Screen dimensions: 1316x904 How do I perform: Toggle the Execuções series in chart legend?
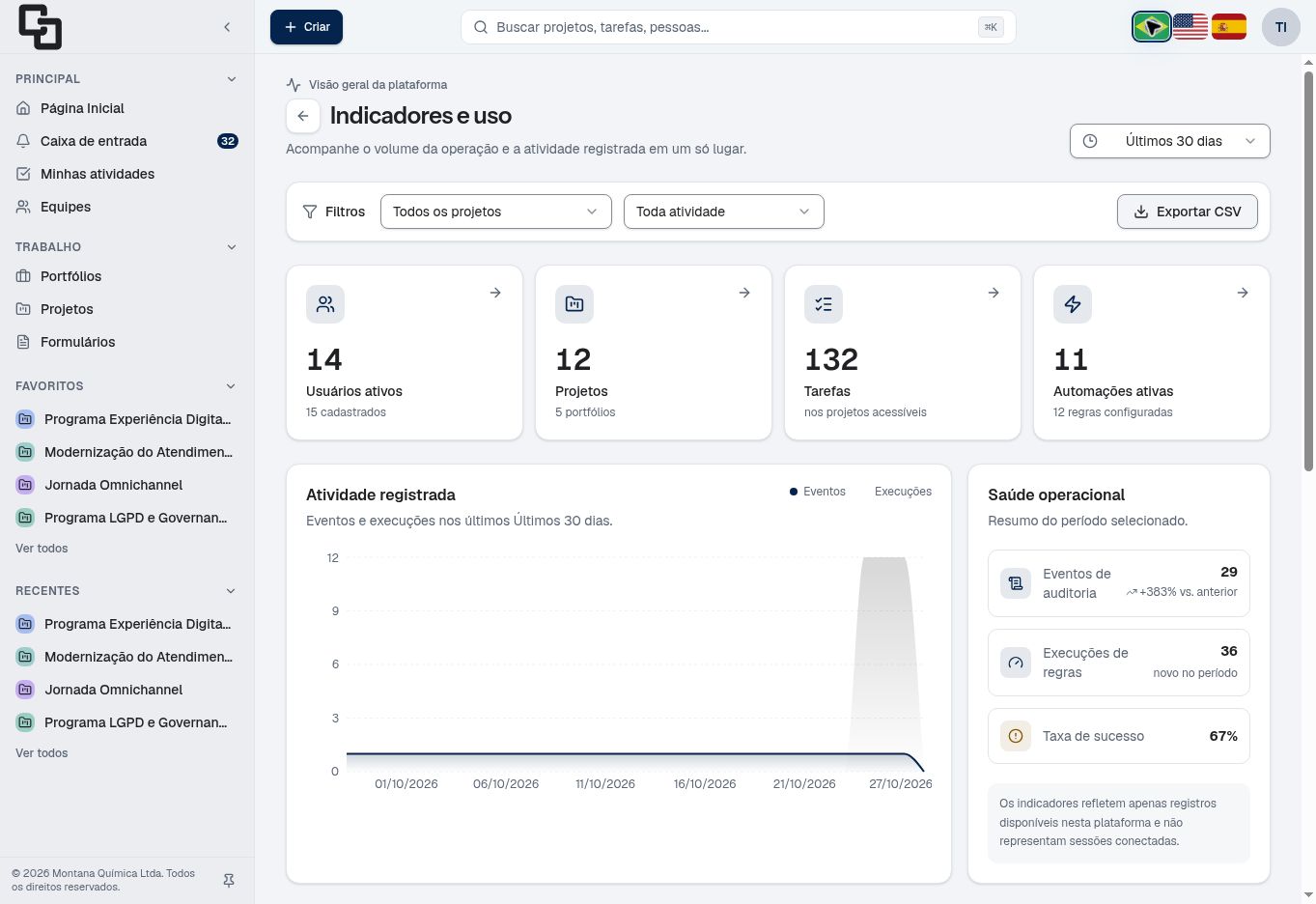903,492
